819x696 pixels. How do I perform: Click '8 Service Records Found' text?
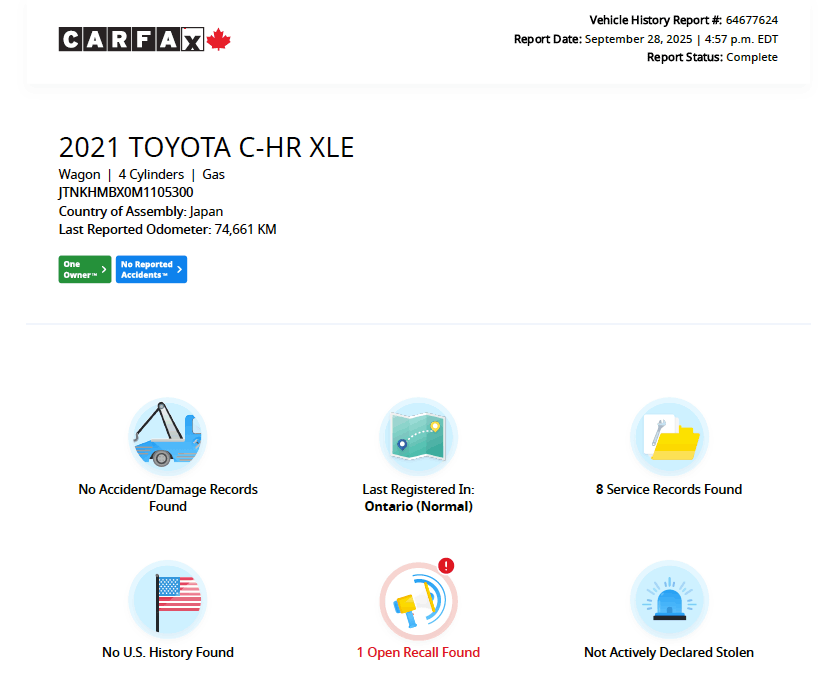pyautogui.click(x=669, y=489)
